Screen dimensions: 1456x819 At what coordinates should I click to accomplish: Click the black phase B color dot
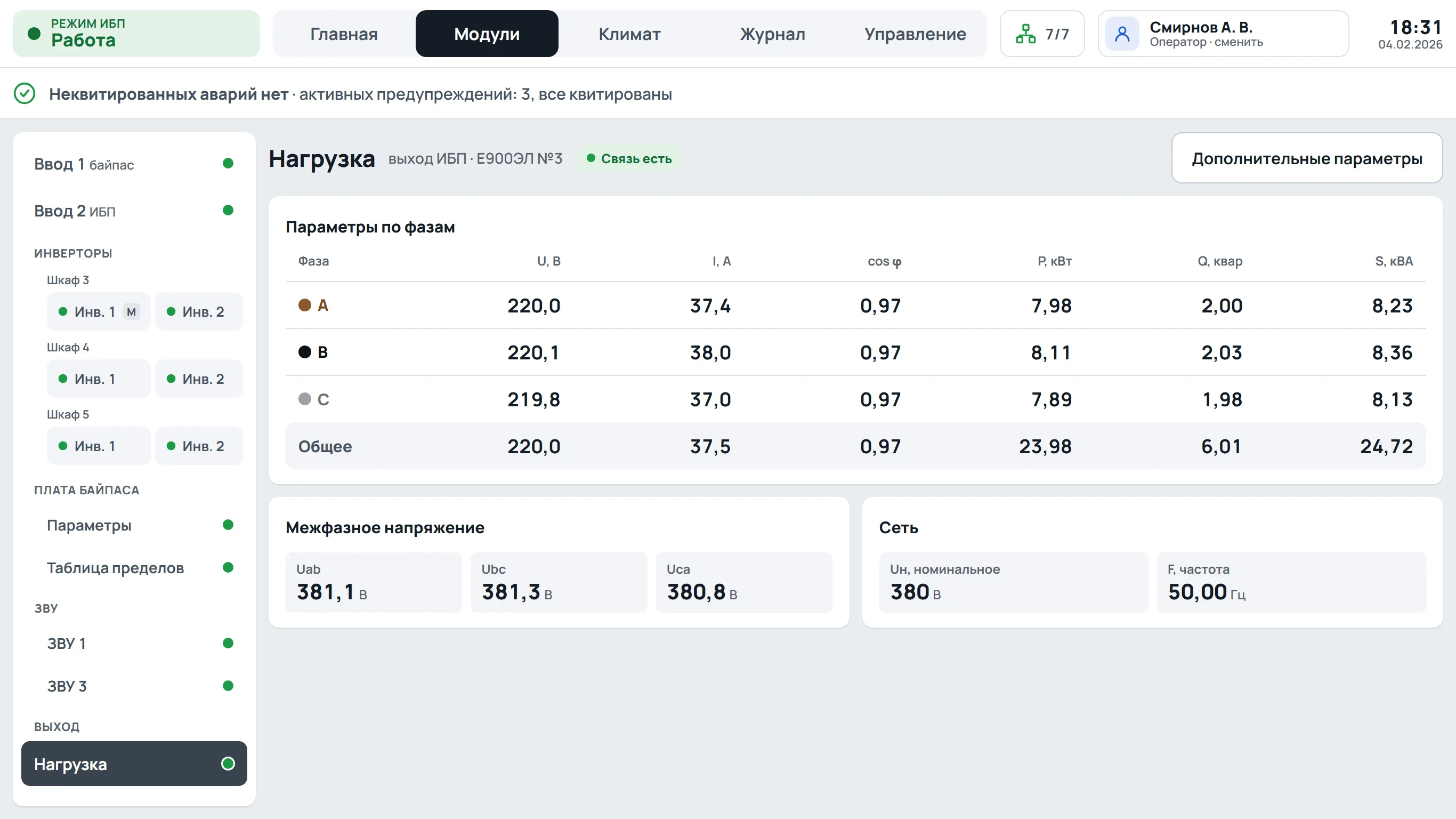pos(305,352)
